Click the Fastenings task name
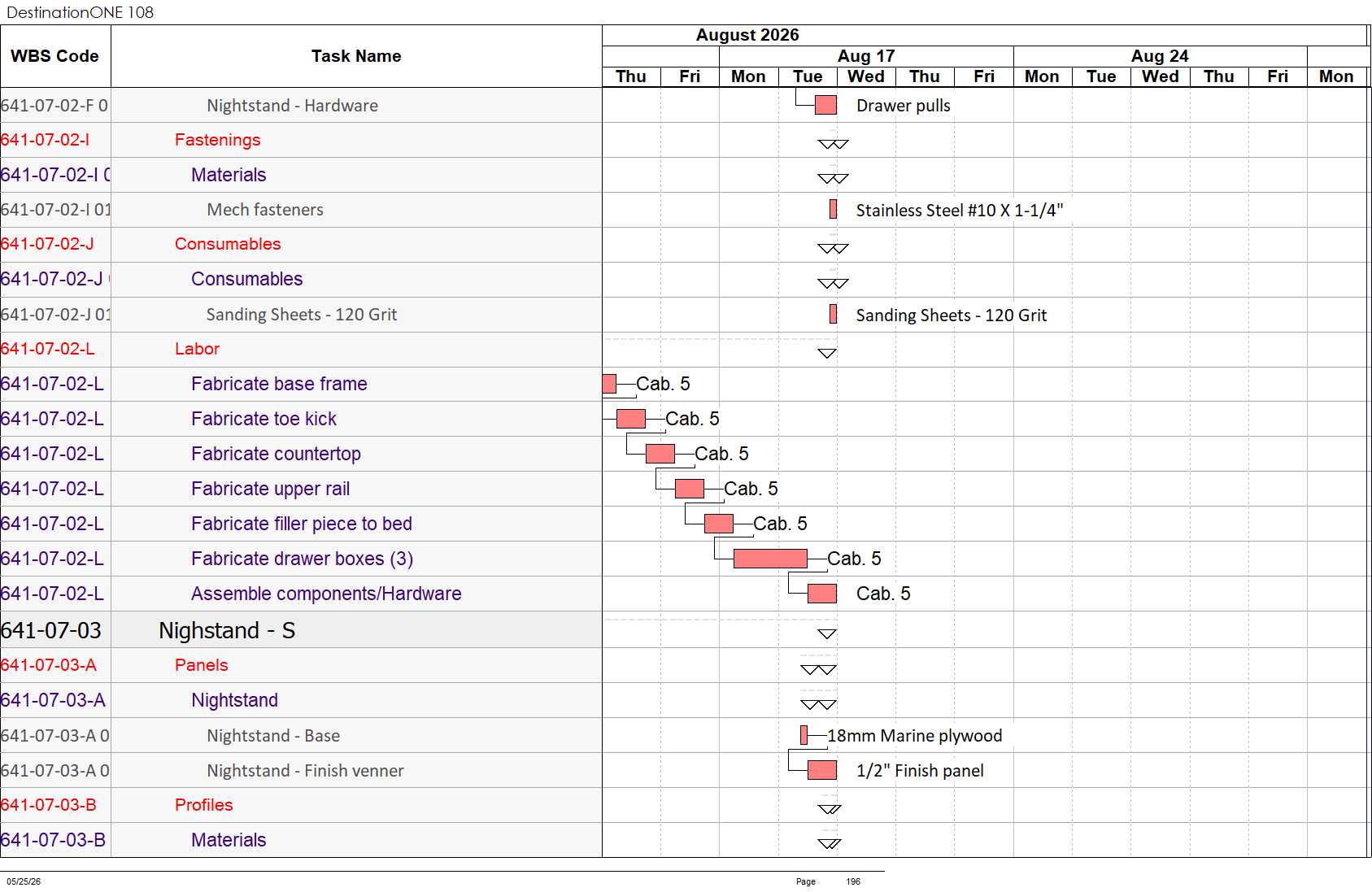1372x892 pixels. click(x=217, y=140)
